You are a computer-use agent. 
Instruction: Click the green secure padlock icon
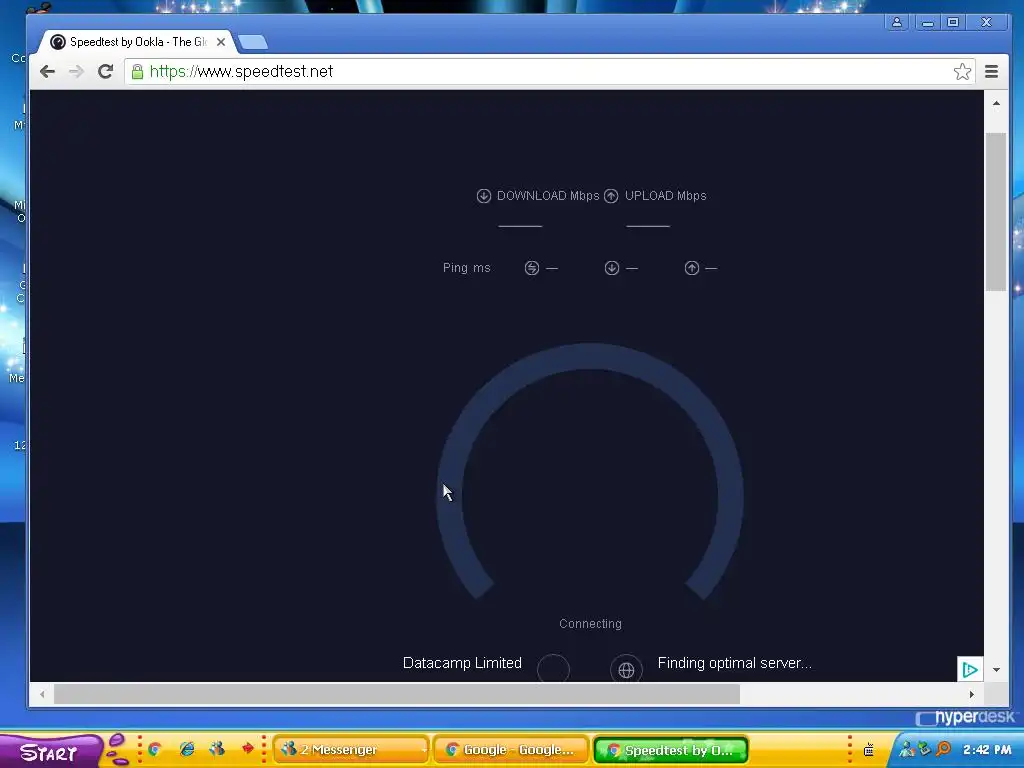[137, 71]
